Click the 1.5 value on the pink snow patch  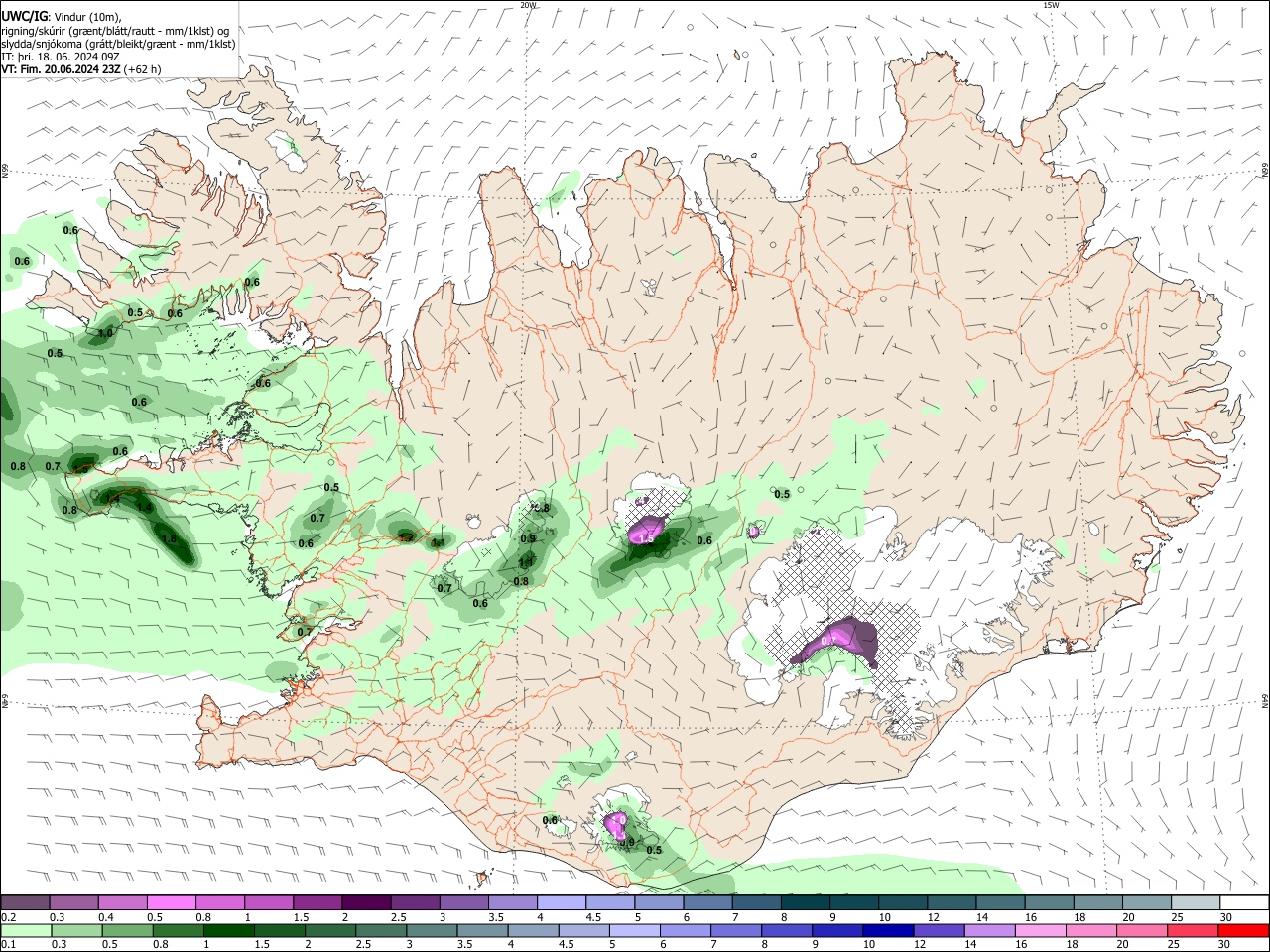[647, 538]
